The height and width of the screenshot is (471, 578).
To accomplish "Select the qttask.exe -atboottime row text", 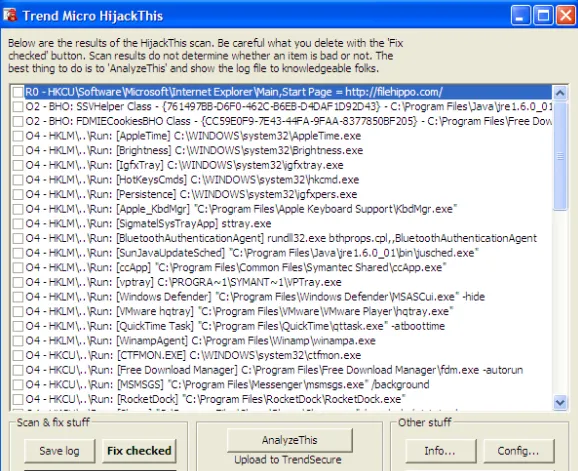I will [x=235, y=326].
